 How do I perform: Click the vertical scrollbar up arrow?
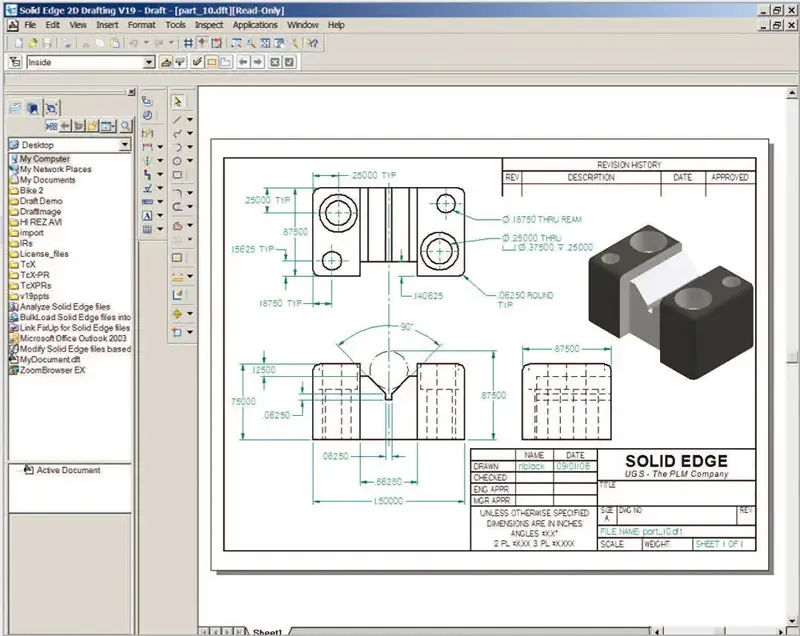pos(791,93)
